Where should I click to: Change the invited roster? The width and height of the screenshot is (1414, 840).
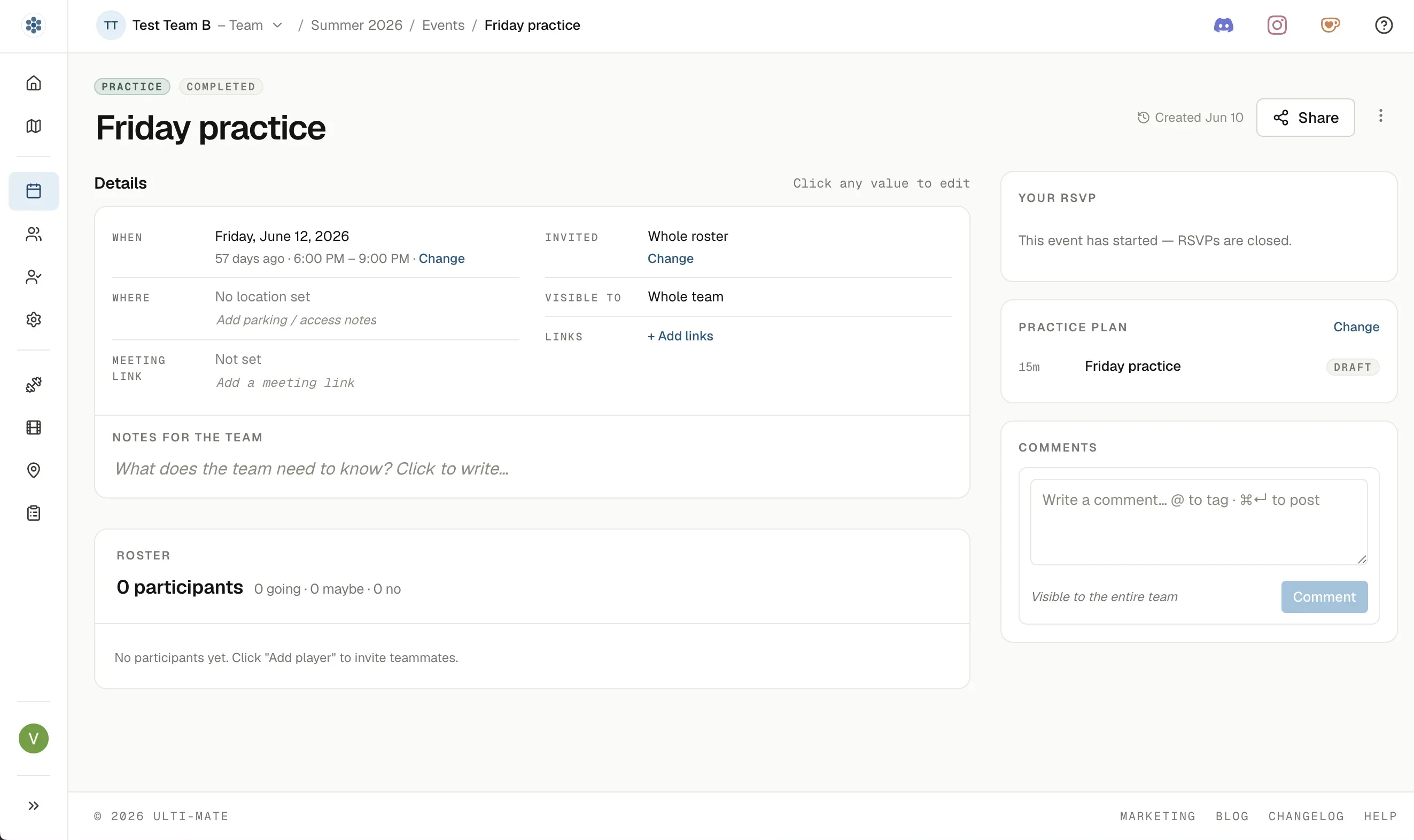click(670, 258)
